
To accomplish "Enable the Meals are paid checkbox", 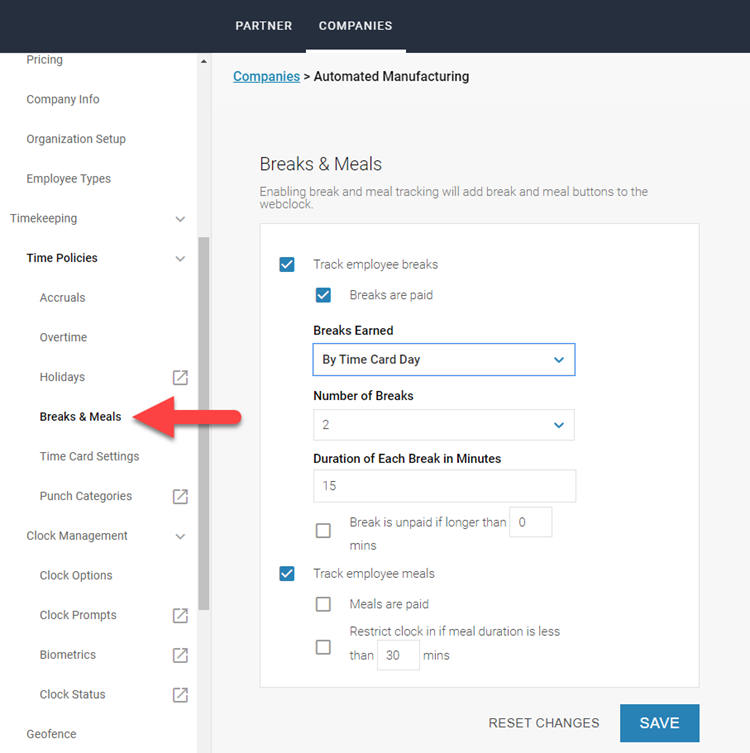I will click(323, 604).
